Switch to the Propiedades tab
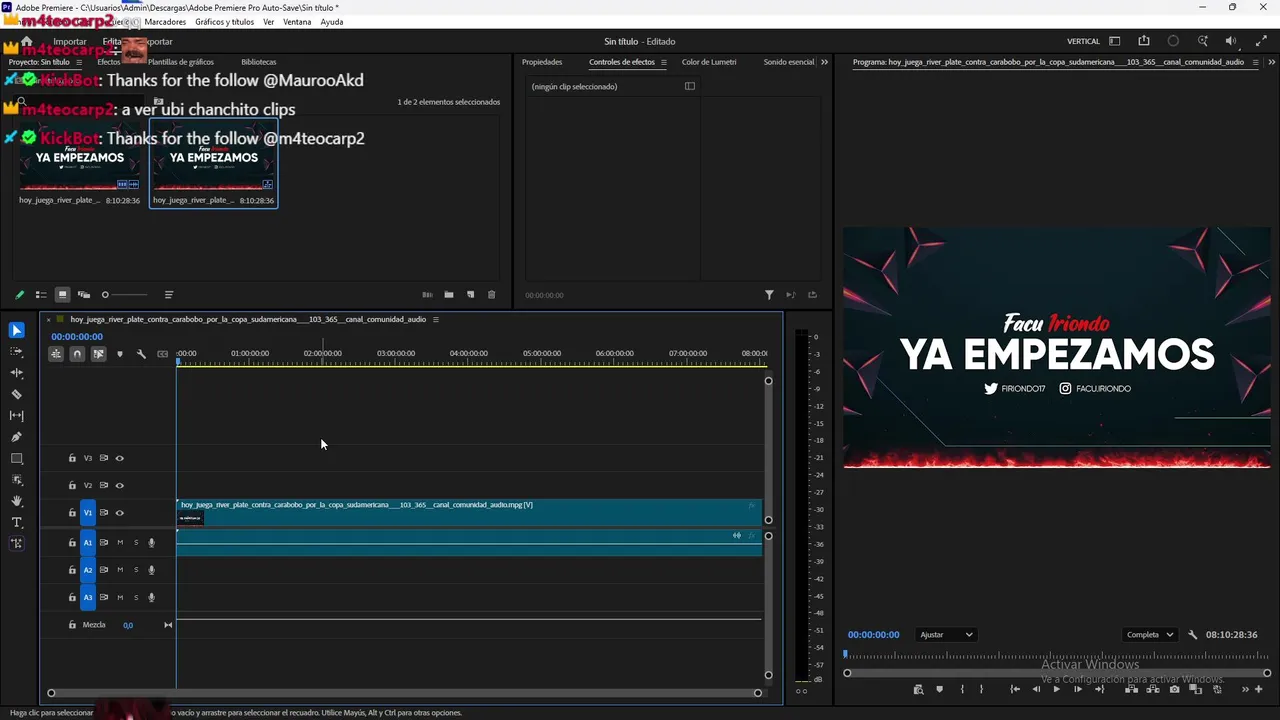 pyautogui.click(x=542, y=62)
